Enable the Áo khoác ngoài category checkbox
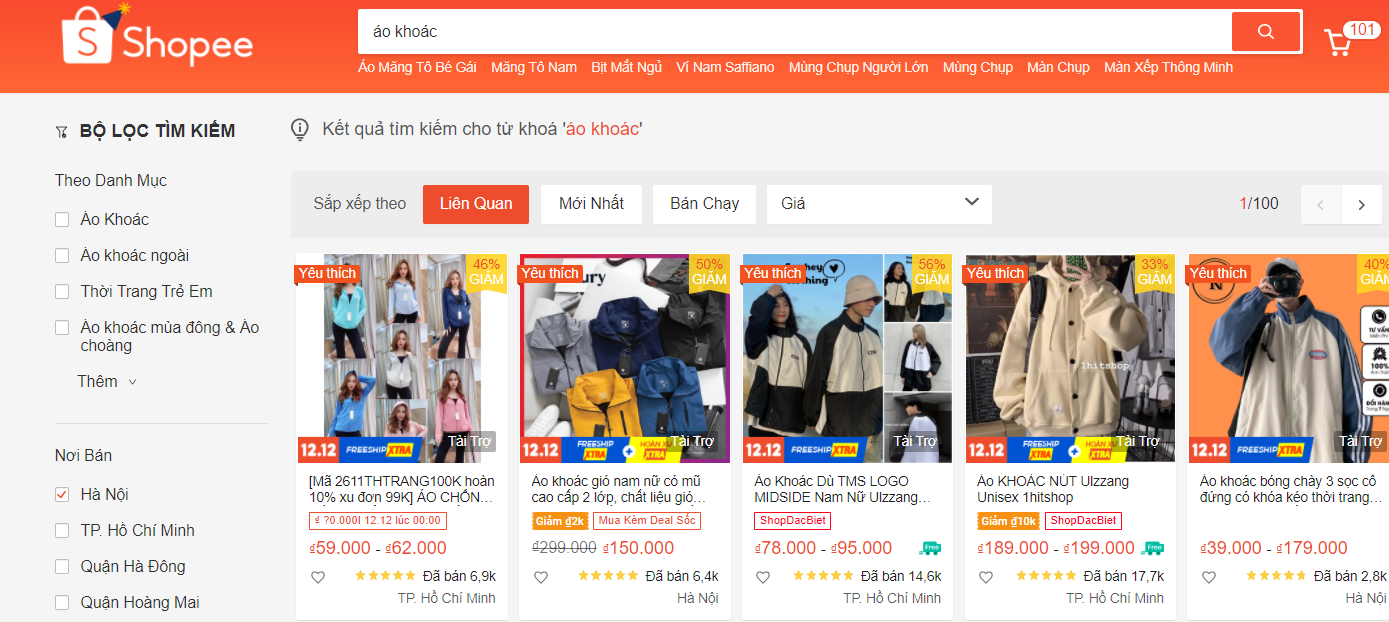Image resolution: width=1389 pixels, height=622 pixels. click(x=62, y=256)
